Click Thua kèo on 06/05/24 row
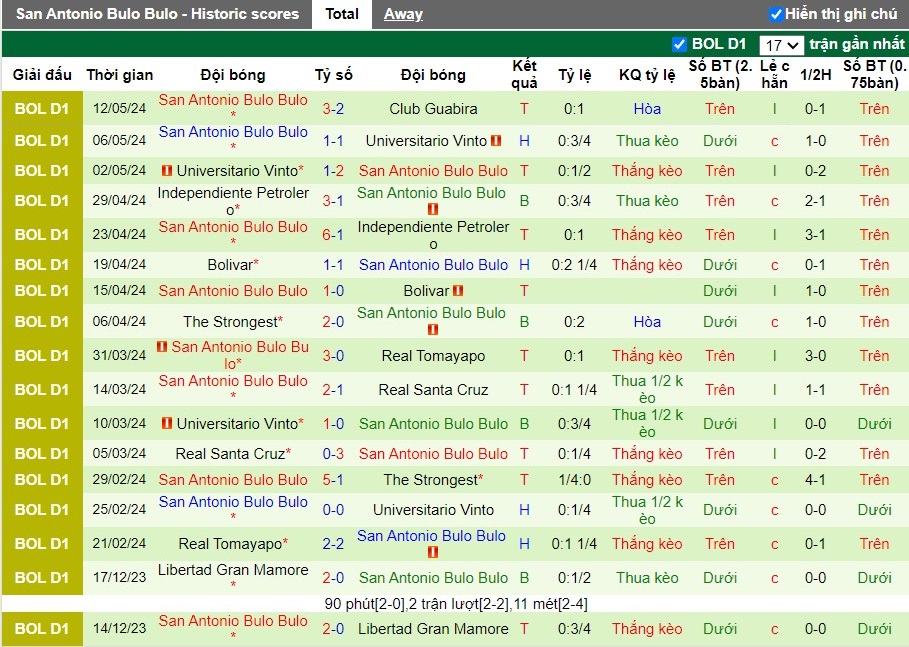 [x=647, y=140]
